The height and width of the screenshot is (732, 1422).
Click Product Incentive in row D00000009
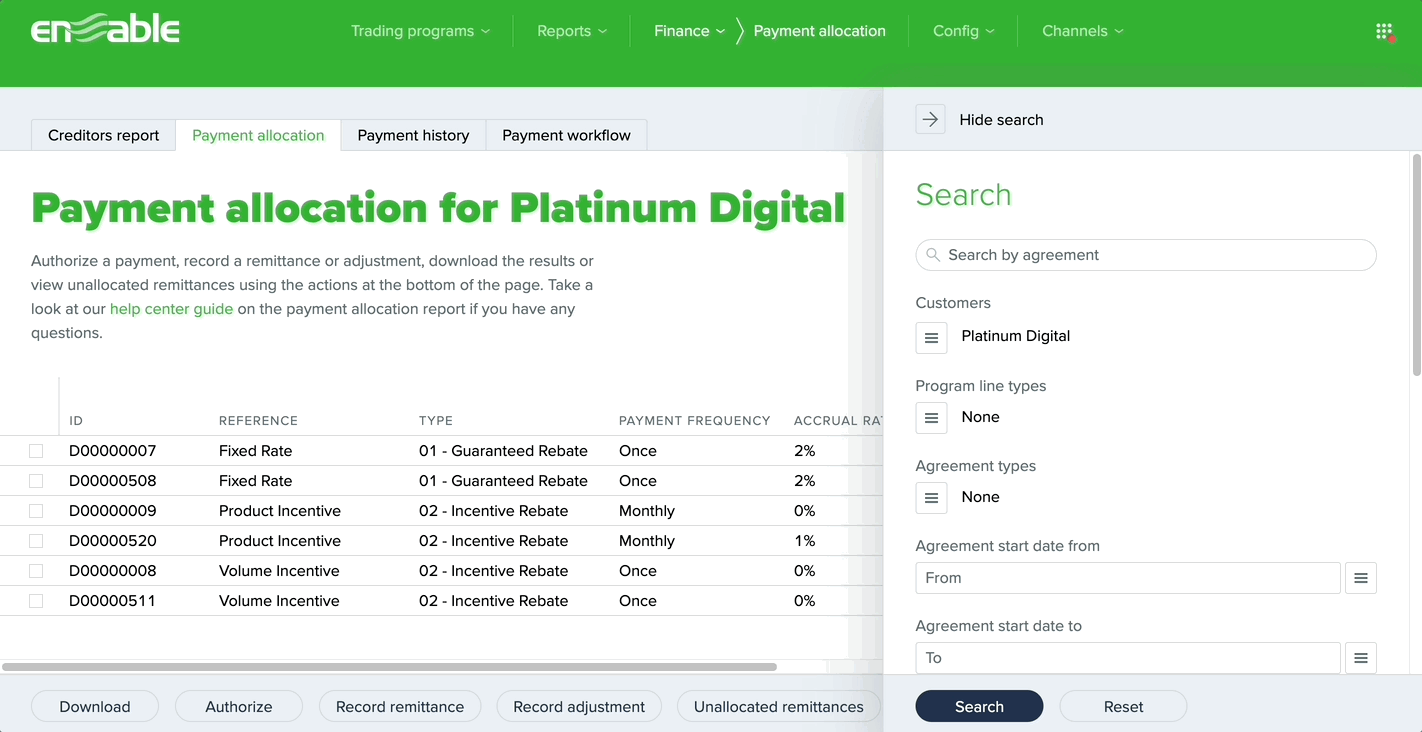tap(280, 511)
